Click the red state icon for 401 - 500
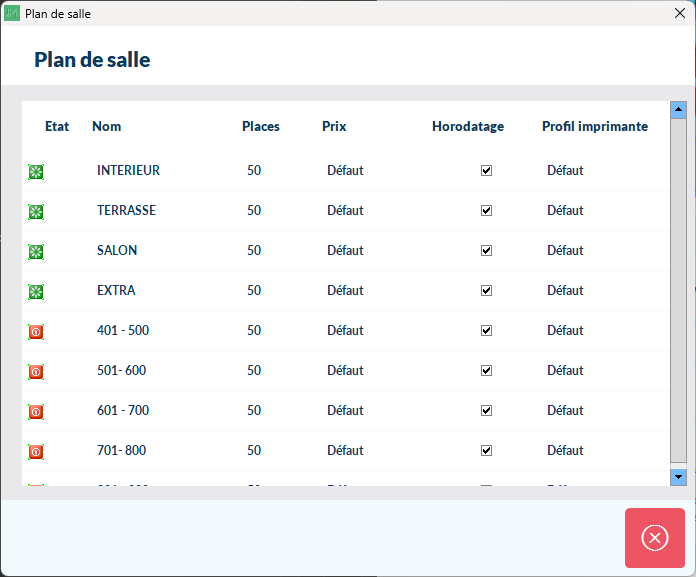This screenshot has height=577, width=696. click(x=36, y=332)
